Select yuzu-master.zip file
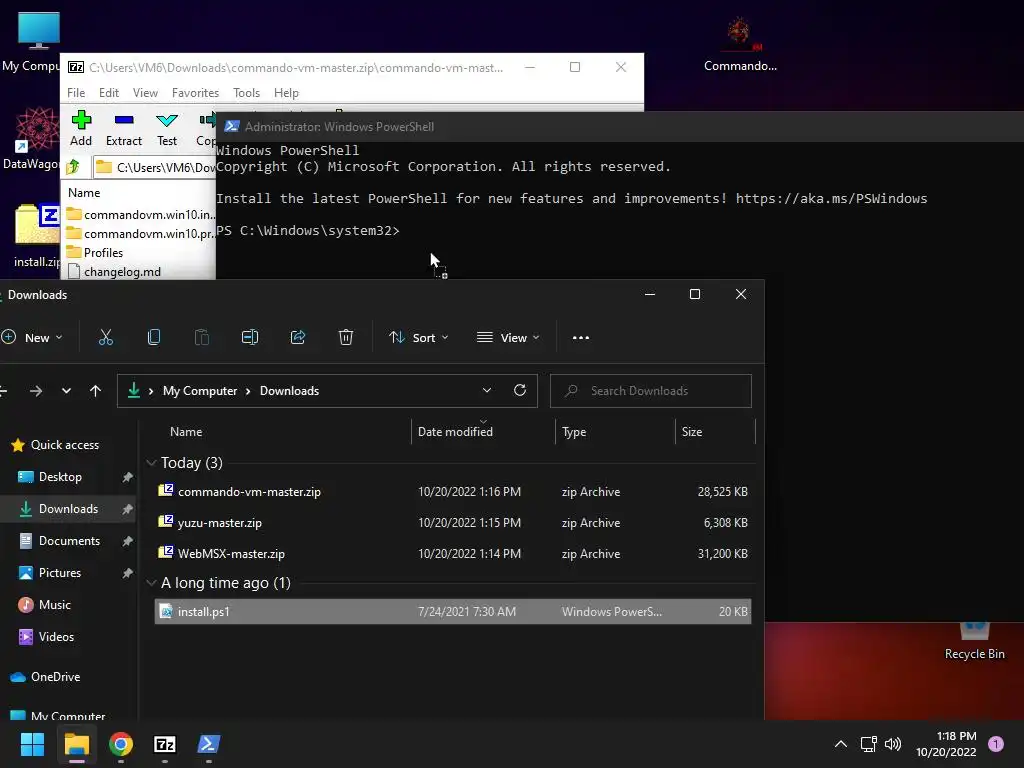1024x768 pixels. coord(453,522)
